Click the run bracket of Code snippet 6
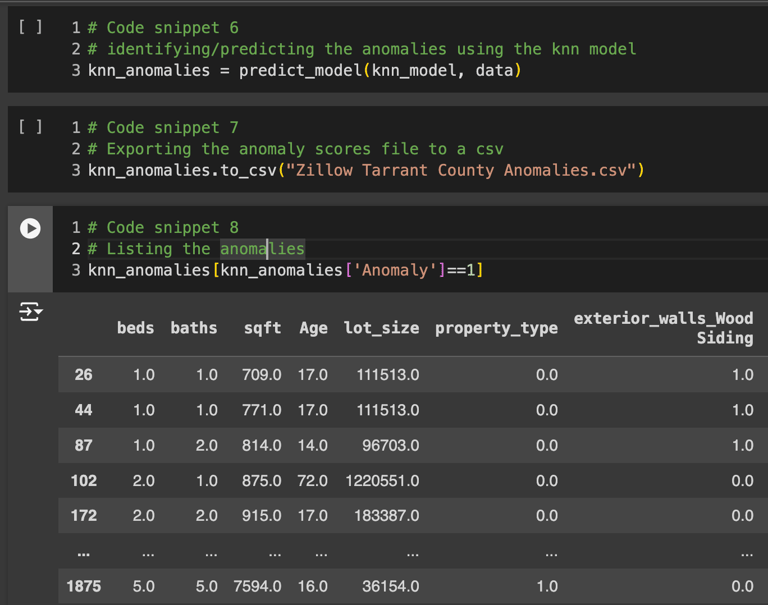The height and width of the screenshot is (605, 768). click(30, 28)
